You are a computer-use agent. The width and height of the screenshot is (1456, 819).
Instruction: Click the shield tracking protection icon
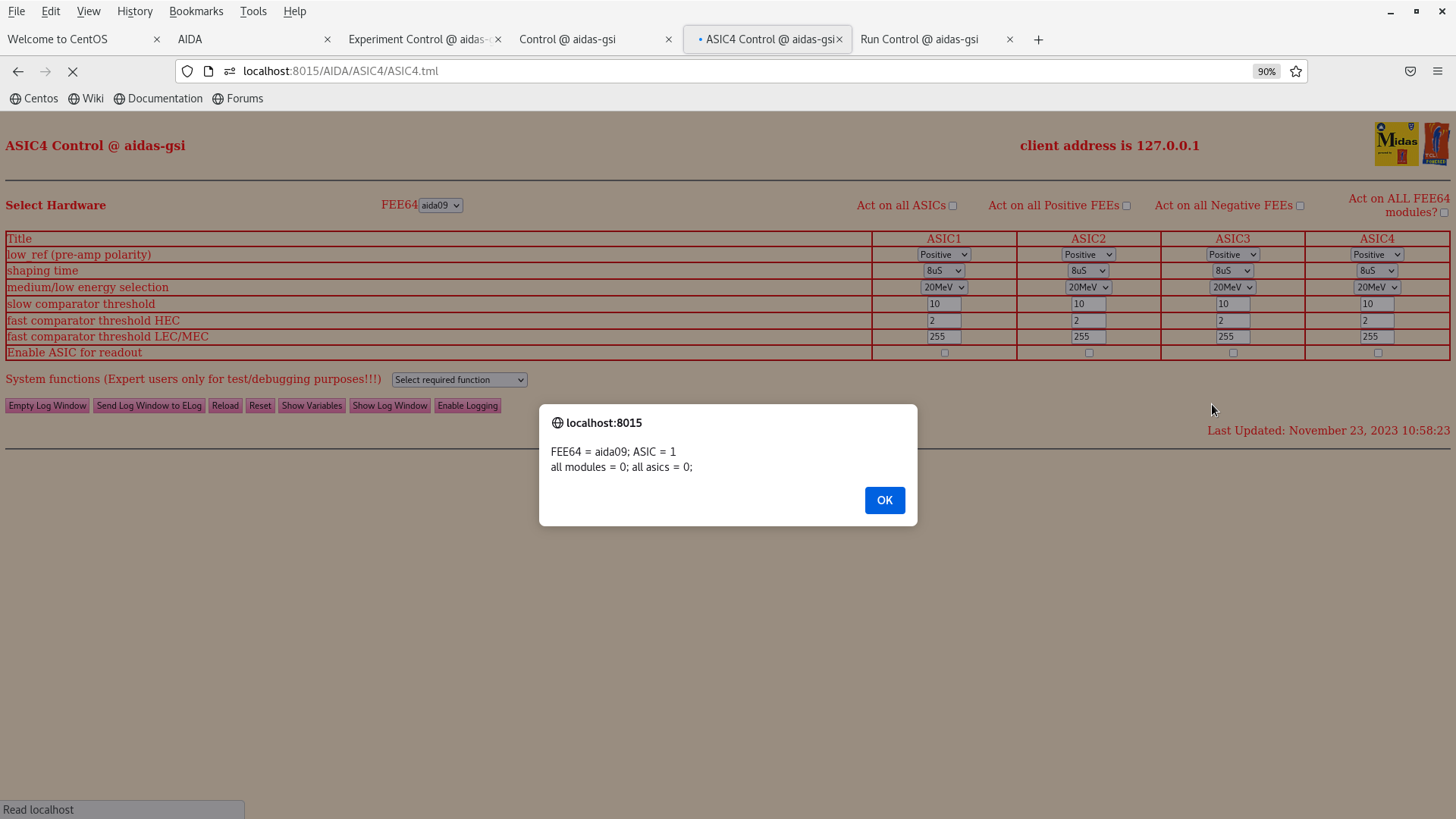point(187,71)
